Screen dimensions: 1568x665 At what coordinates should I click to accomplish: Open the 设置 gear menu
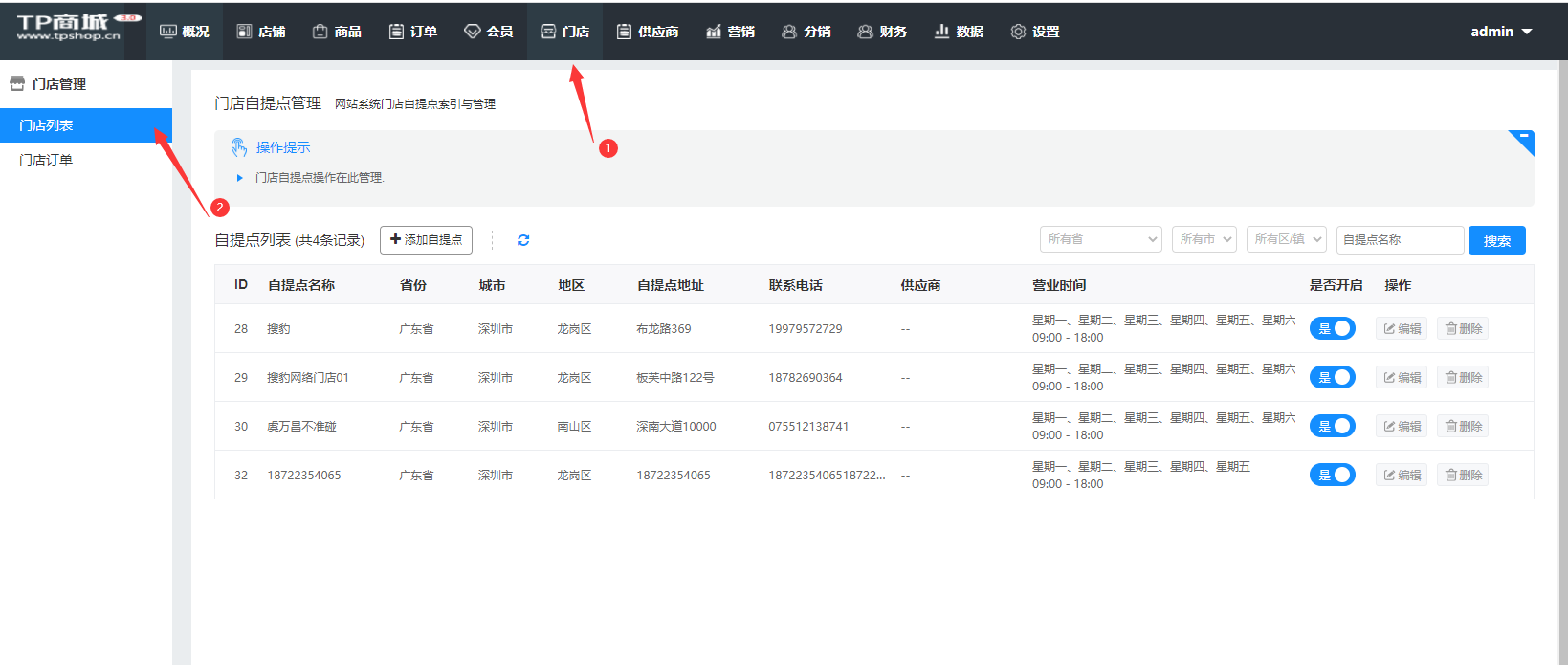[1035, 32]
